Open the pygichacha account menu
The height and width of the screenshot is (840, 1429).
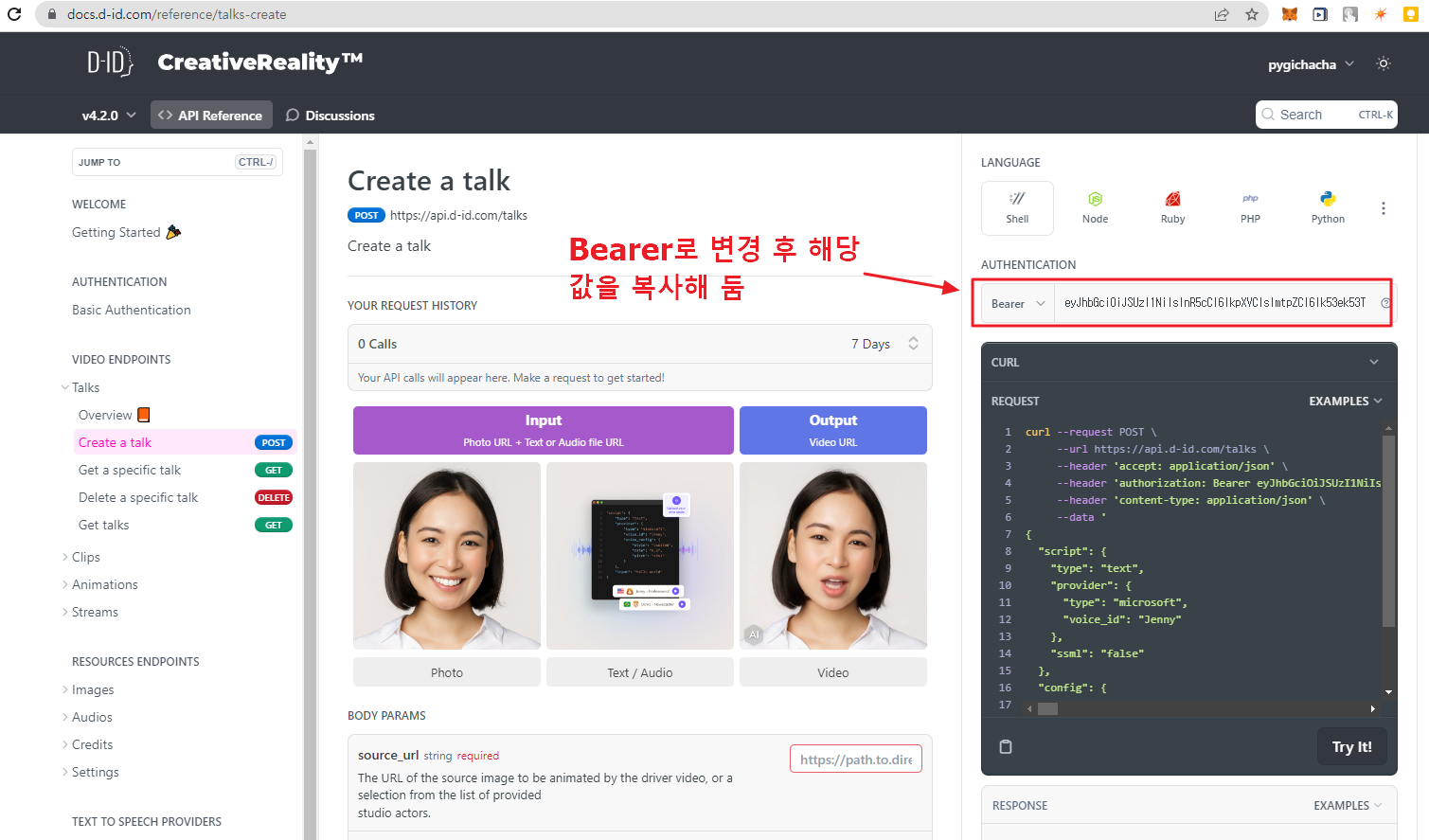point(1311,64)
